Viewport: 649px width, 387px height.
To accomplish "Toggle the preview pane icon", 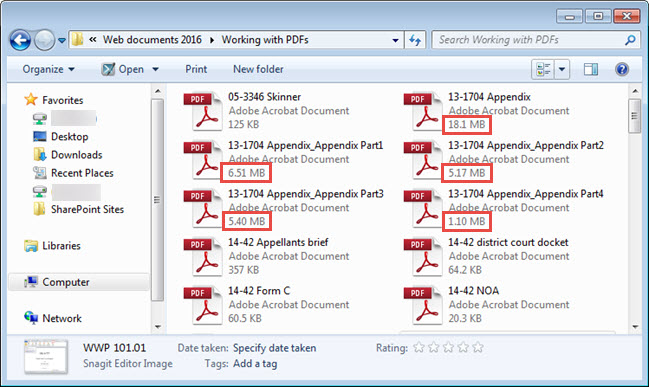I will pos(591,69).
